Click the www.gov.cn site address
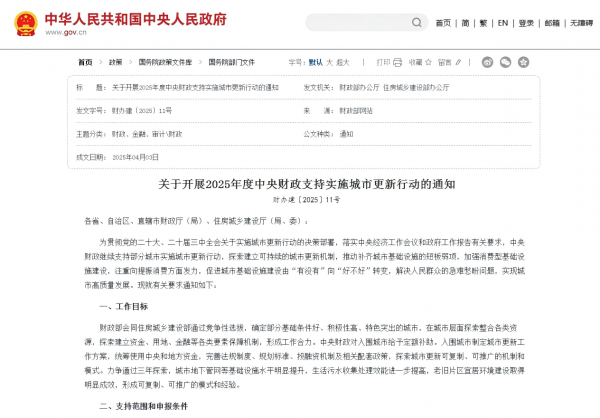The height and width of the screenshot is (418, 600). (x=66, y=33)
